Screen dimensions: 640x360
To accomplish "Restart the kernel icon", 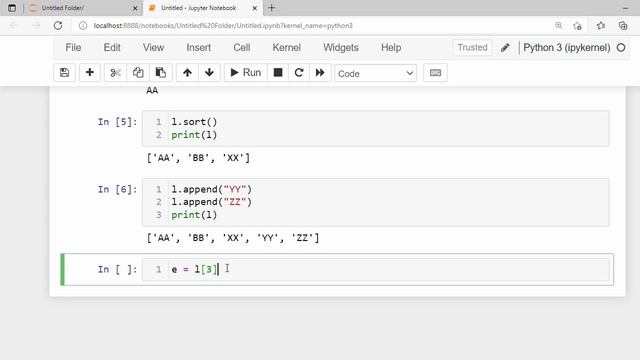I will coord(299,73).
